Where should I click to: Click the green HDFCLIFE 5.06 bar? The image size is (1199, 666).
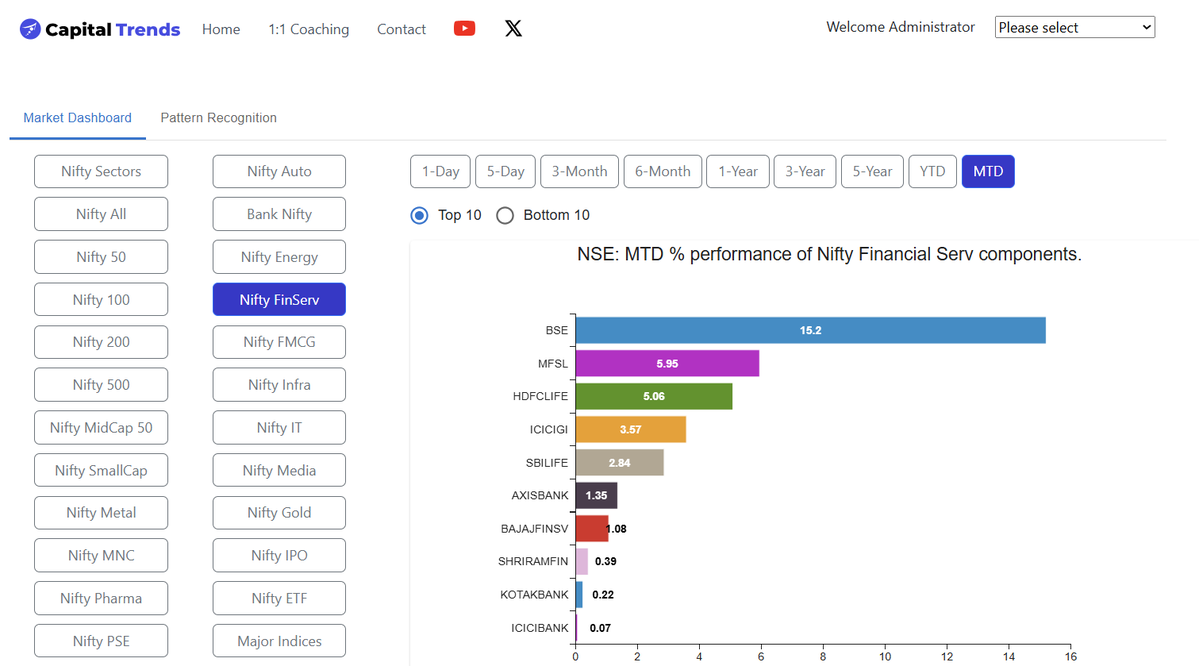[x=654, y=396]
